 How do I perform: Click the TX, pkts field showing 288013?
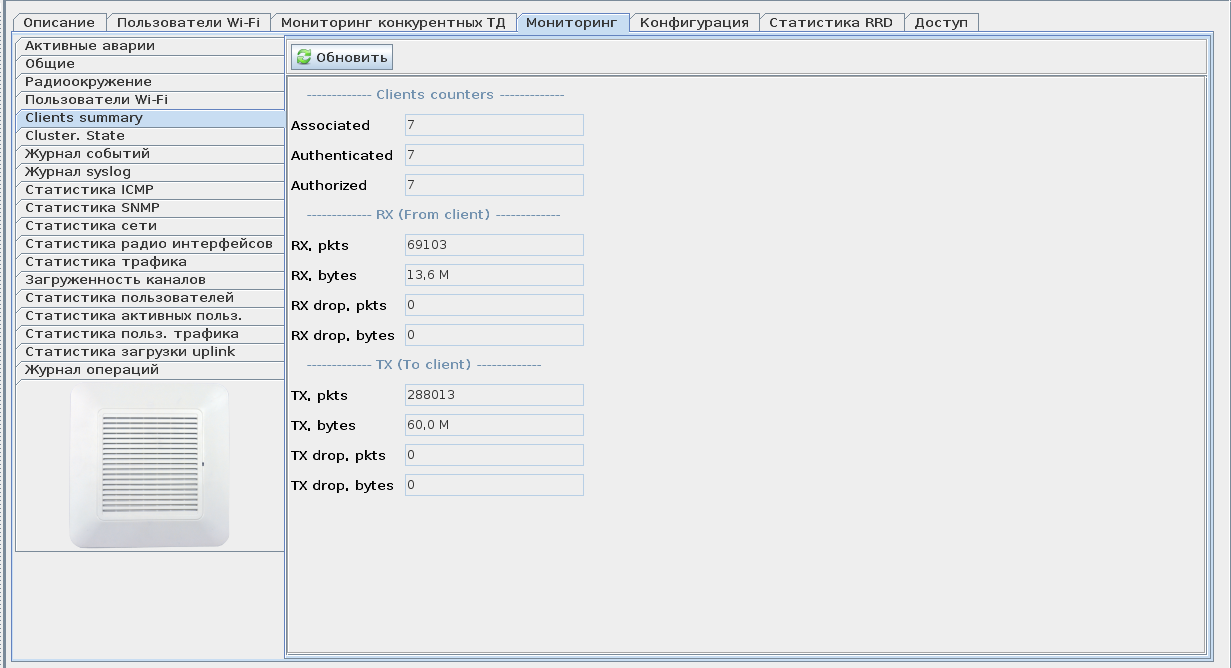[494, 395]
